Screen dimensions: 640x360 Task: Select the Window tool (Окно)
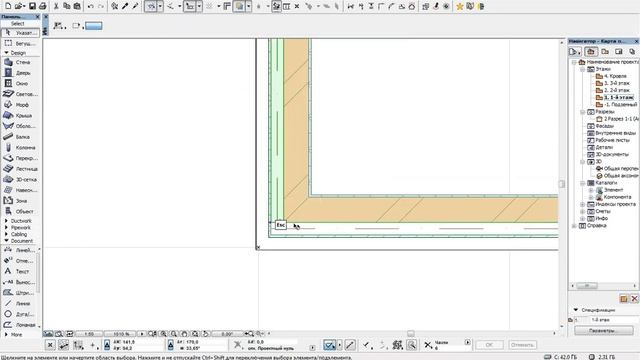(20, 83)
